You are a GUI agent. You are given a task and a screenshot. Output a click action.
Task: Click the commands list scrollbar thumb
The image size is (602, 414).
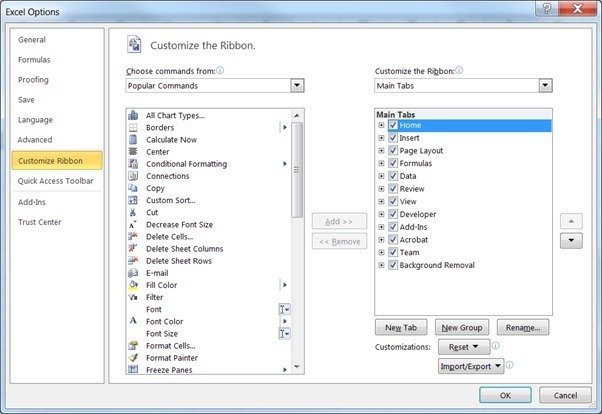click(x=297, y=170)
